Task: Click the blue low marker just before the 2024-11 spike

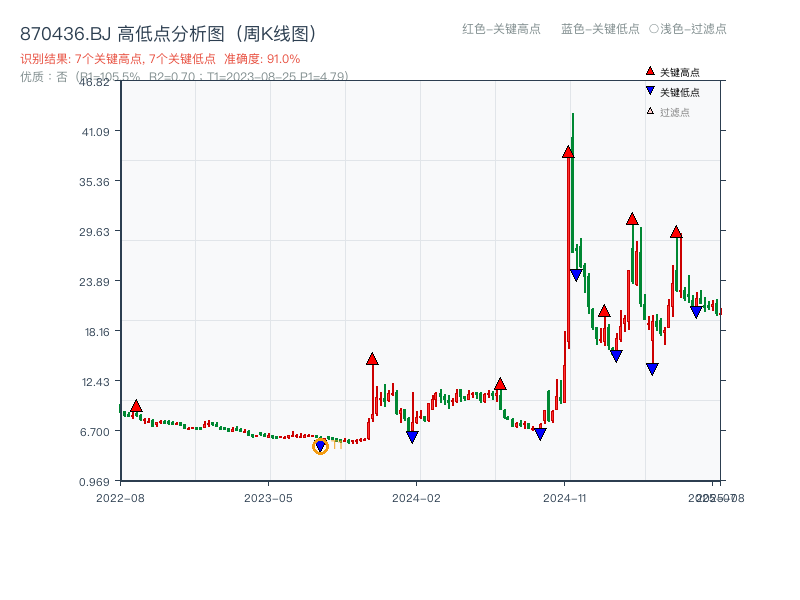Action: point(540,434)
